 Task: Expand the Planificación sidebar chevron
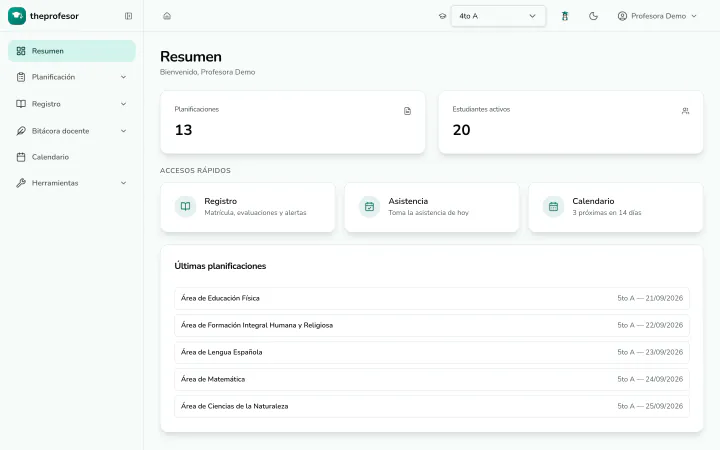[x=123, y=77]
